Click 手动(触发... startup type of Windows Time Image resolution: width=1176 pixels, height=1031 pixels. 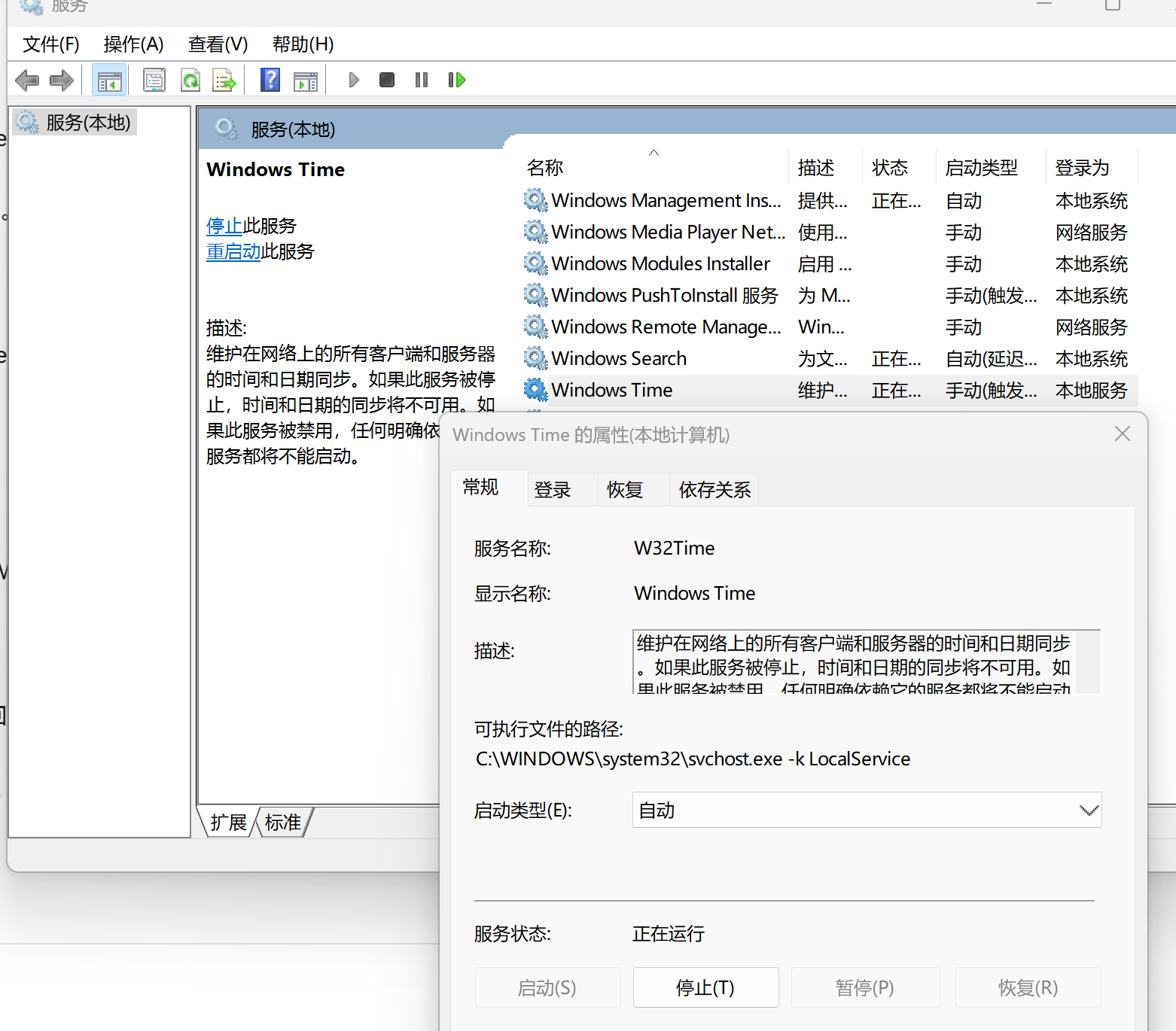pos(992,390)
